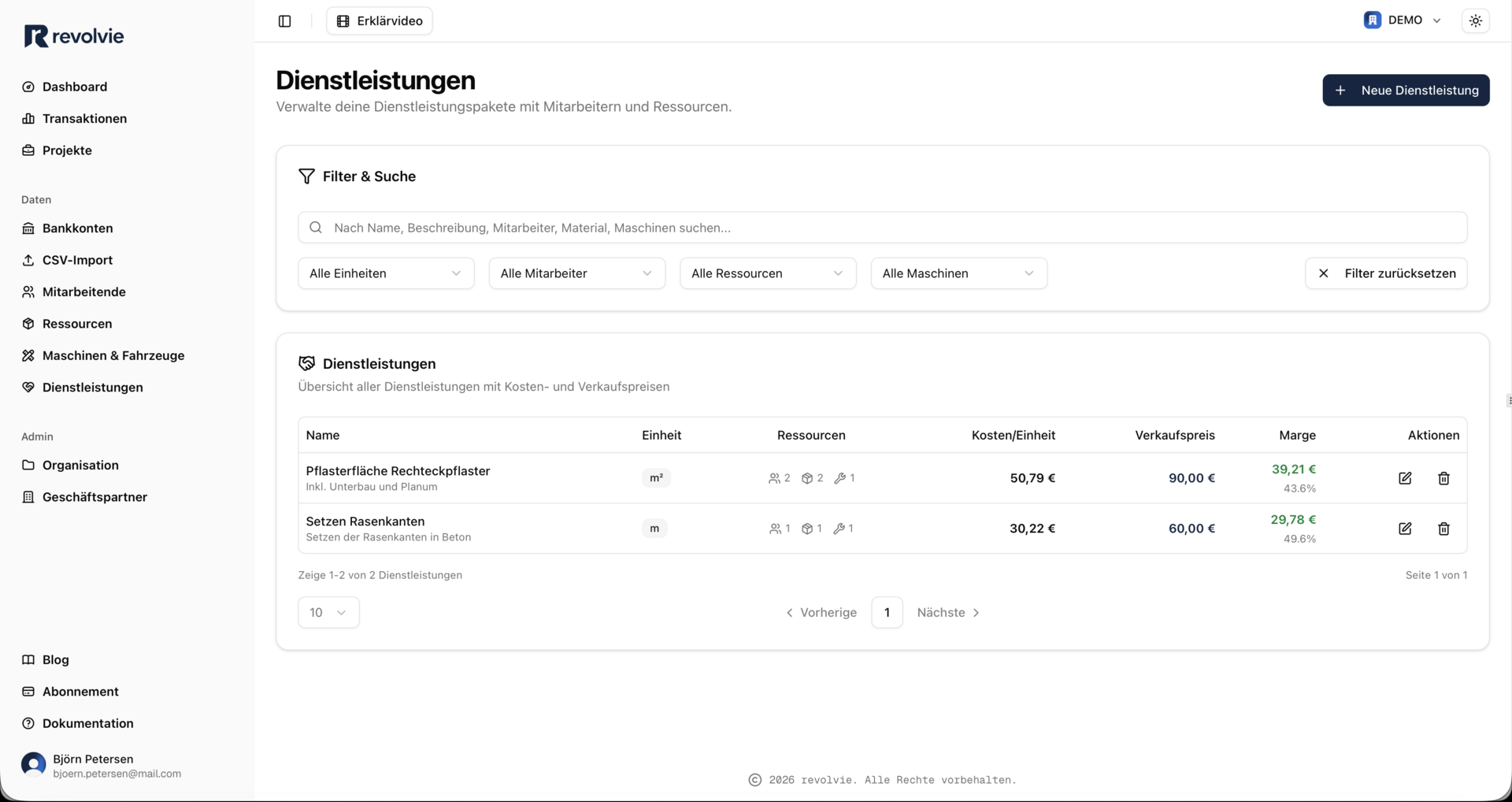This screenshot has height=802, width=1512.
Task: Click the handshake icon beside the Dienstleistungen table heading
Action: click(x=306, y=364)
